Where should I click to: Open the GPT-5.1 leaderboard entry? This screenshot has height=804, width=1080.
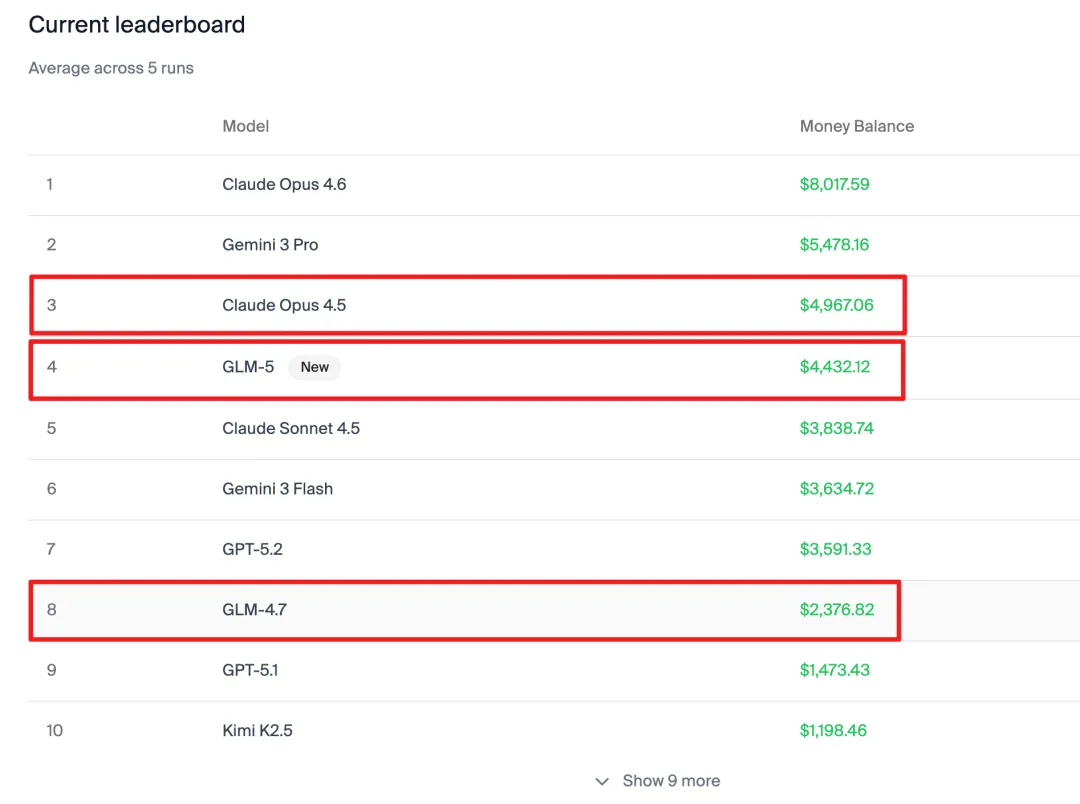250,670
